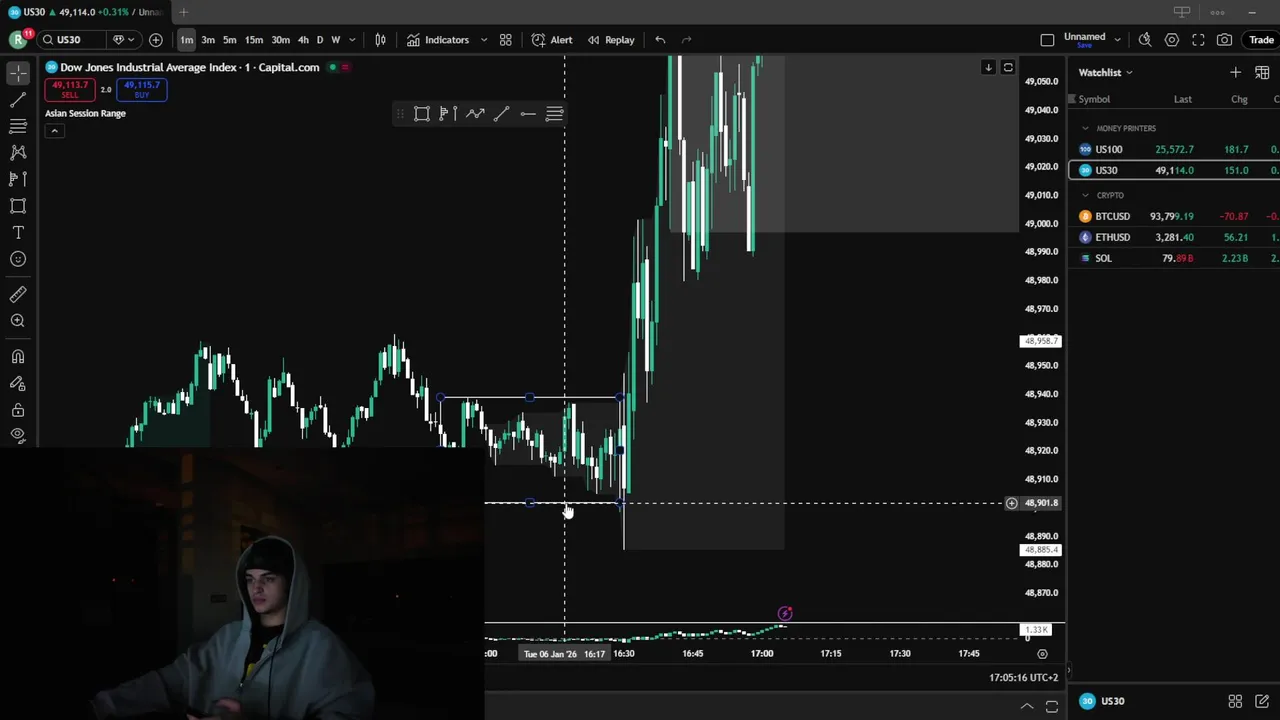This screenshot has width=1280, height=720.
Task: Select the rectangle shapes tool in sidebar
Action: pyautogui.click(x=18, y=206)
